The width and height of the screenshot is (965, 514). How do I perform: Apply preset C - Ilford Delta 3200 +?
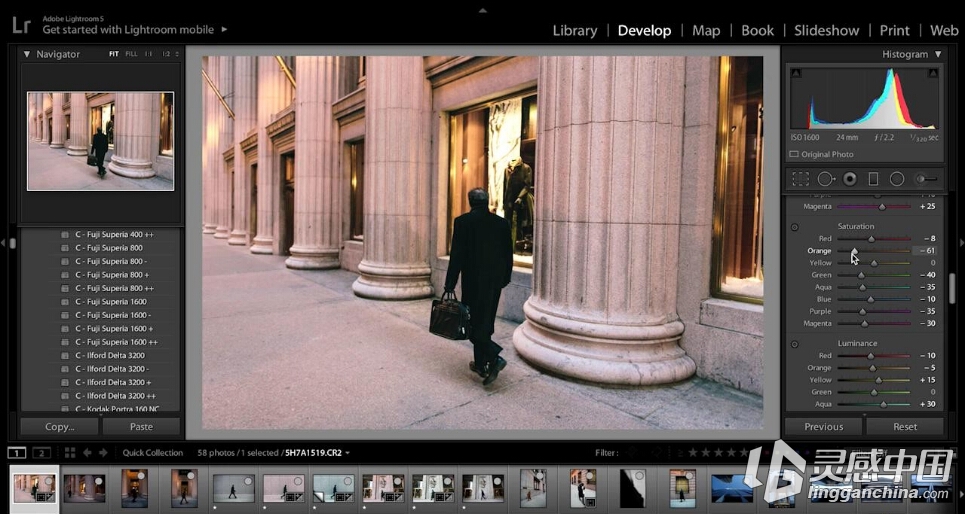click(112, 382)
